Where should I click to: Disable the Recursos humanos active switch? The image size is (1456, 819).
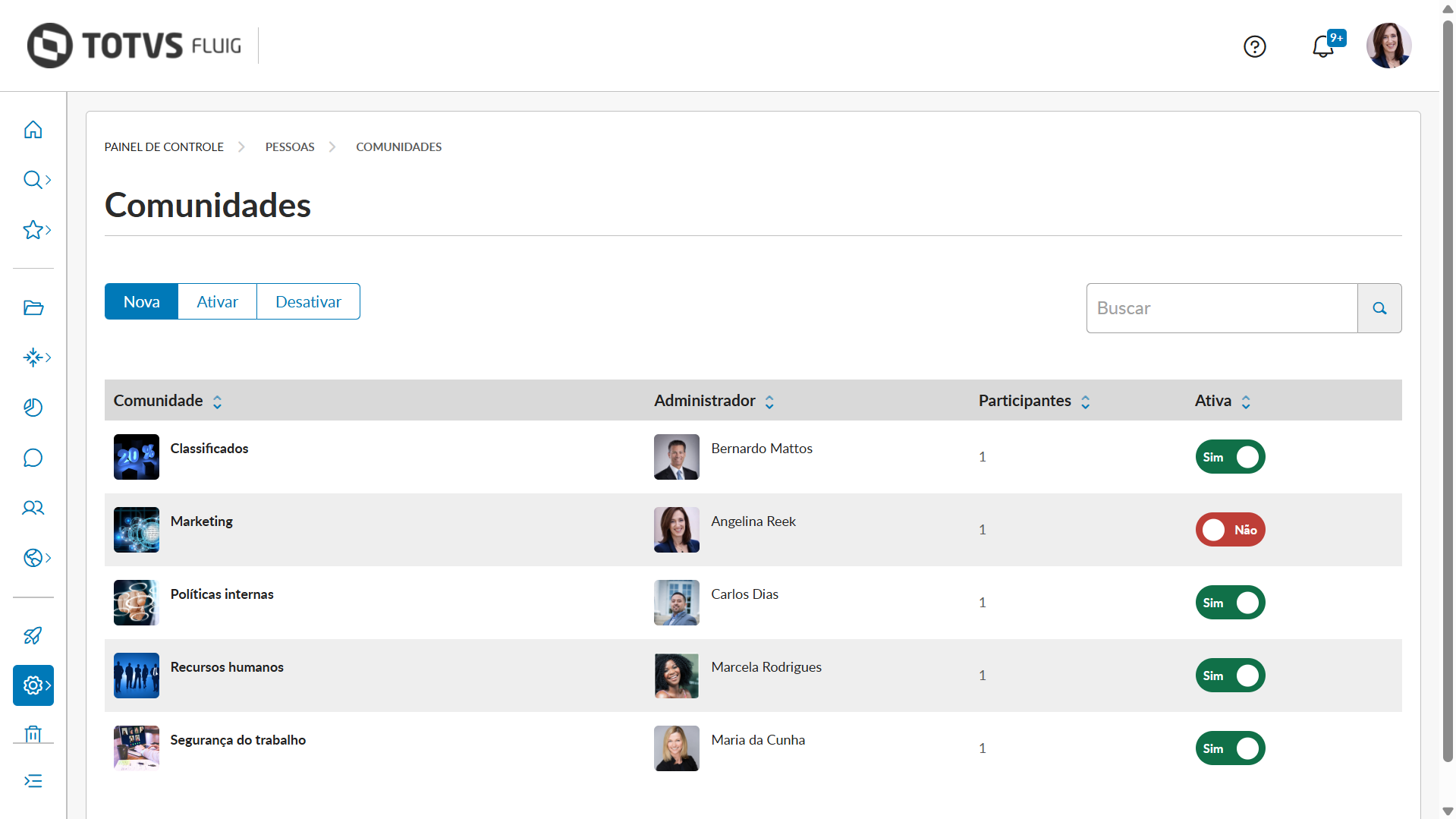click(1230, 676)
